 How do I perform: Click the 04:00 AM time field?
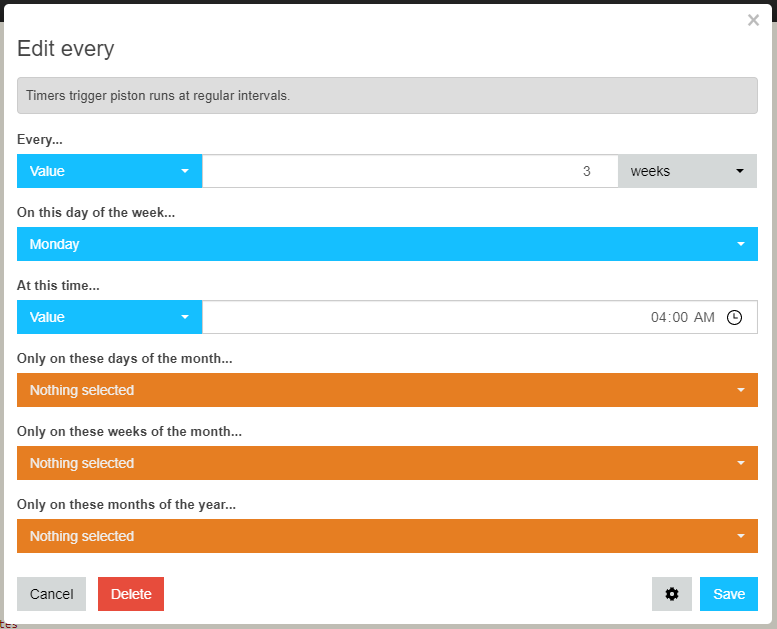(x=480, y=317)
